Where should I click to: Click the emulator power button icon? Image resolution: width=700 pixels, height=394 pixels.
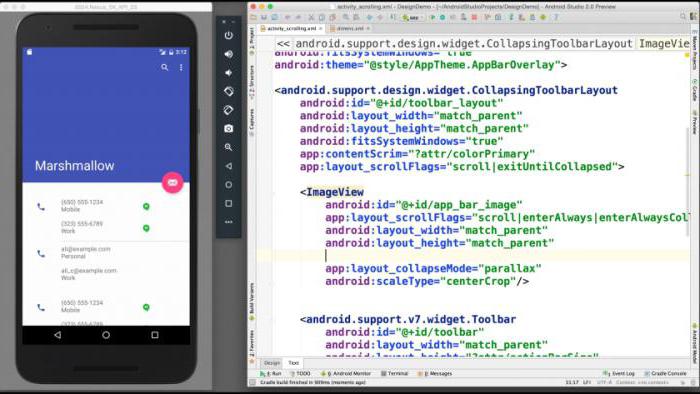point(229,35)
